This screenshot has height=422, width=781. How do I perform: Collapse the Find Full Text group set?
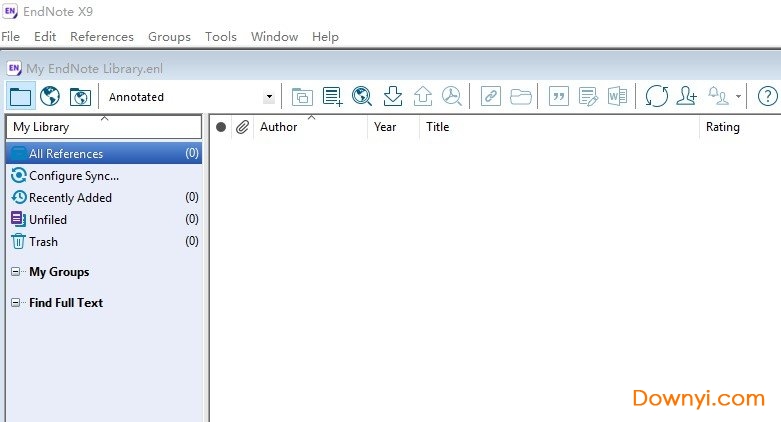tap(16, 302)
